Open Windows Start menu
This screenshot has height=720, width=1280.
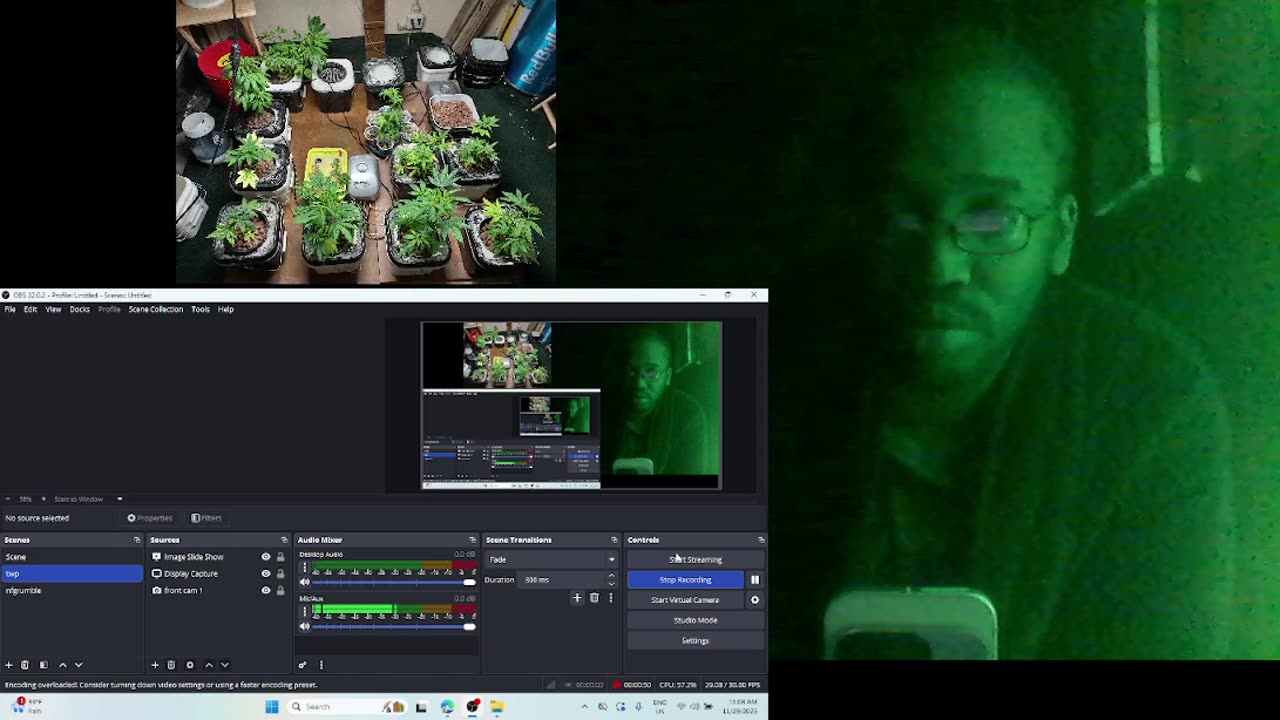click(271, 707)
